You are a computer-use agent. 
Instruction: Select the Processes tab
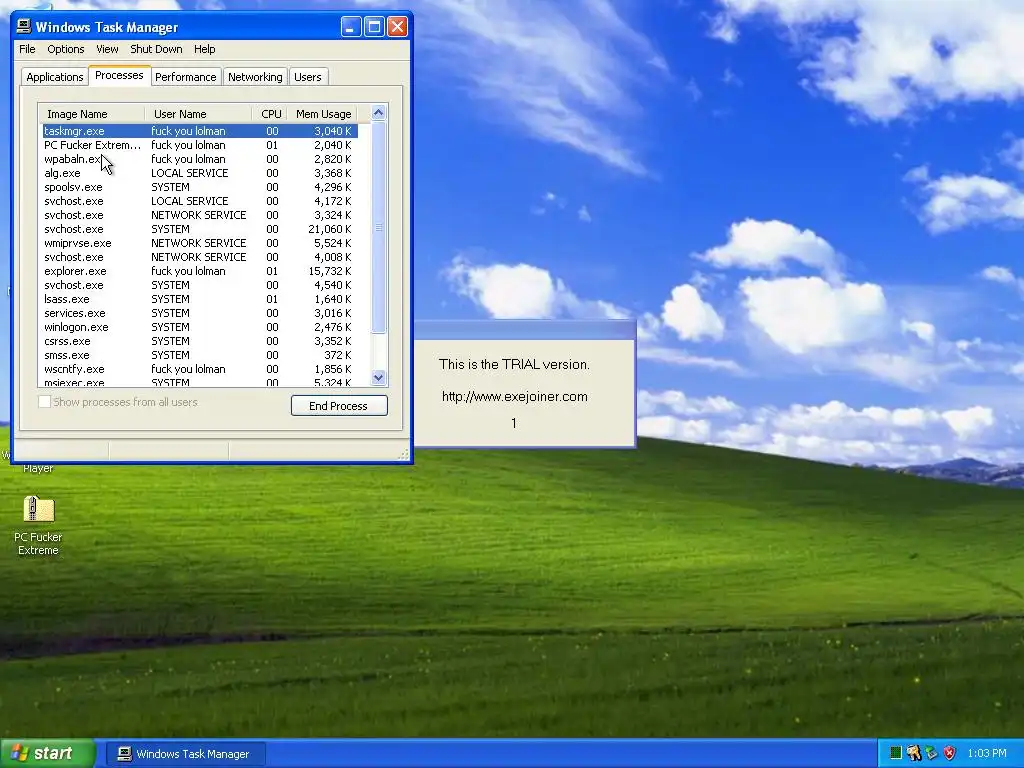119,75
